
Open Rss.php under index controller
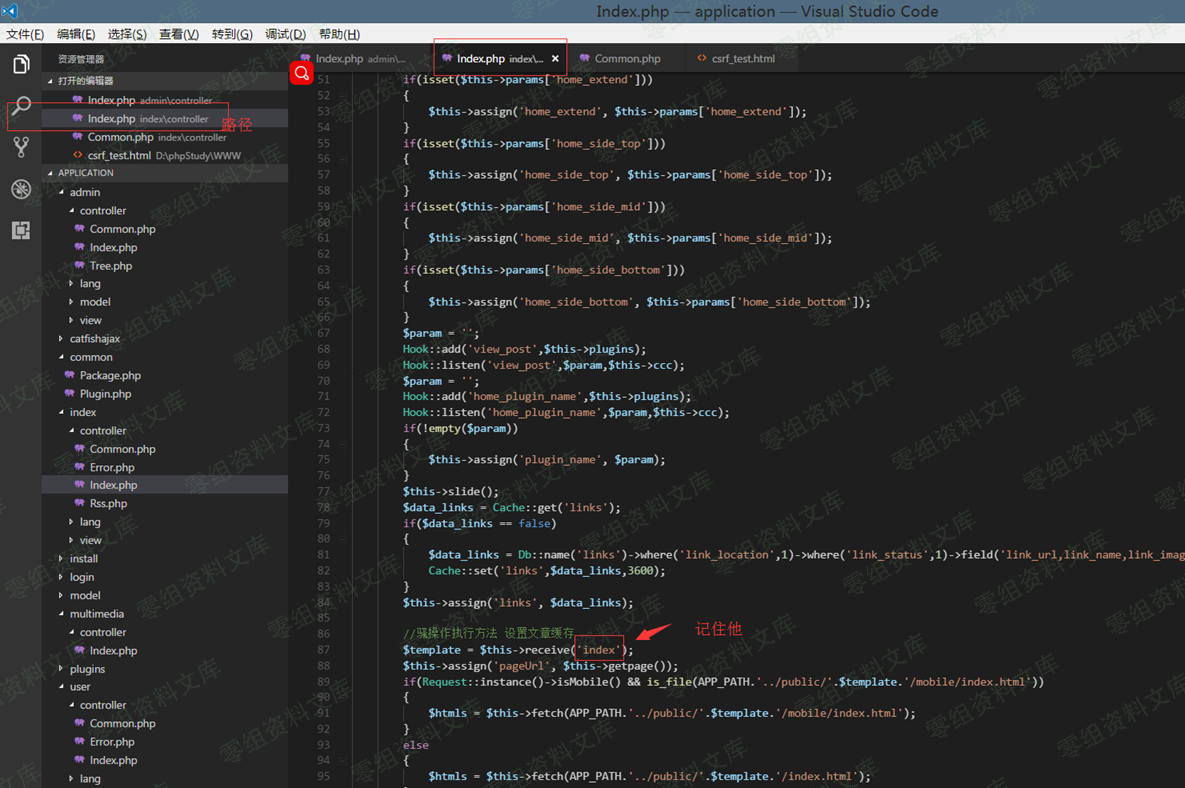pos(108,504)
